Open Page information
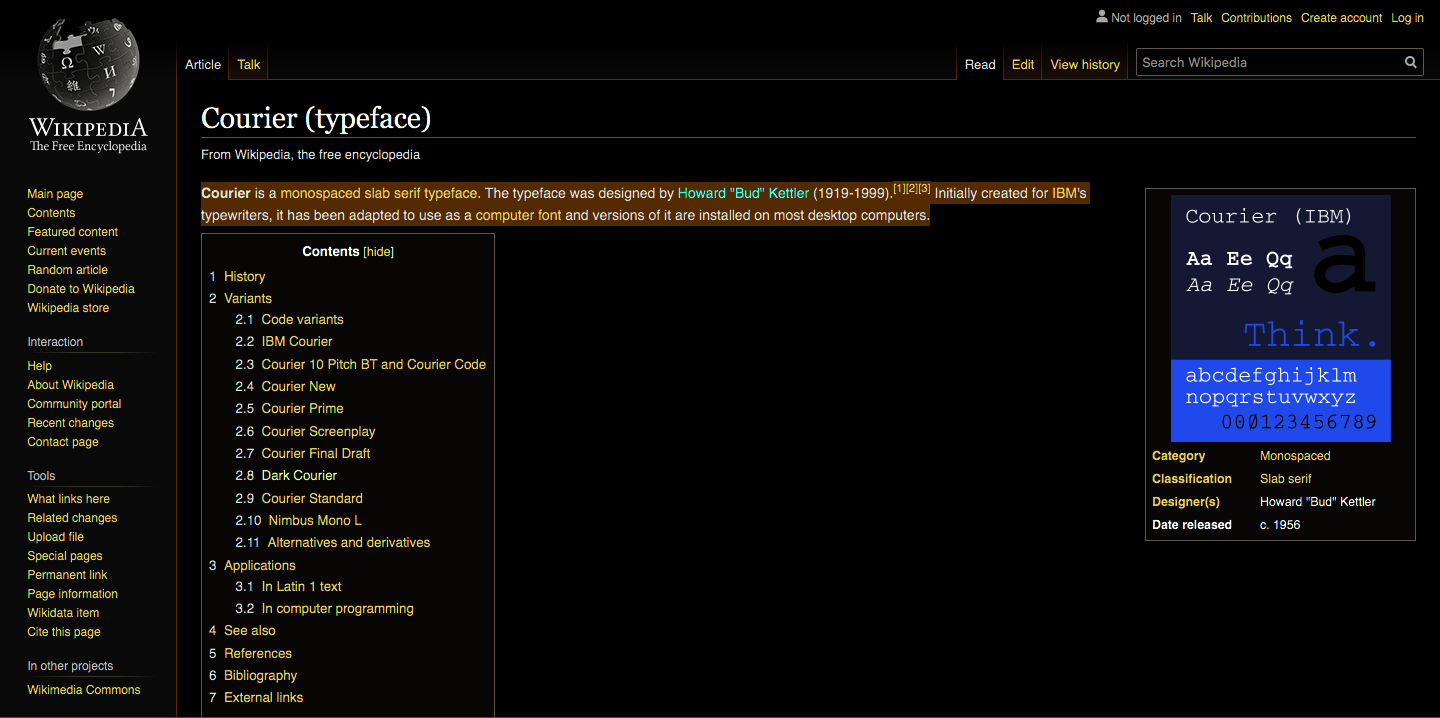Viewport: 1440px width, 718px height. click(x=72, y=594)
